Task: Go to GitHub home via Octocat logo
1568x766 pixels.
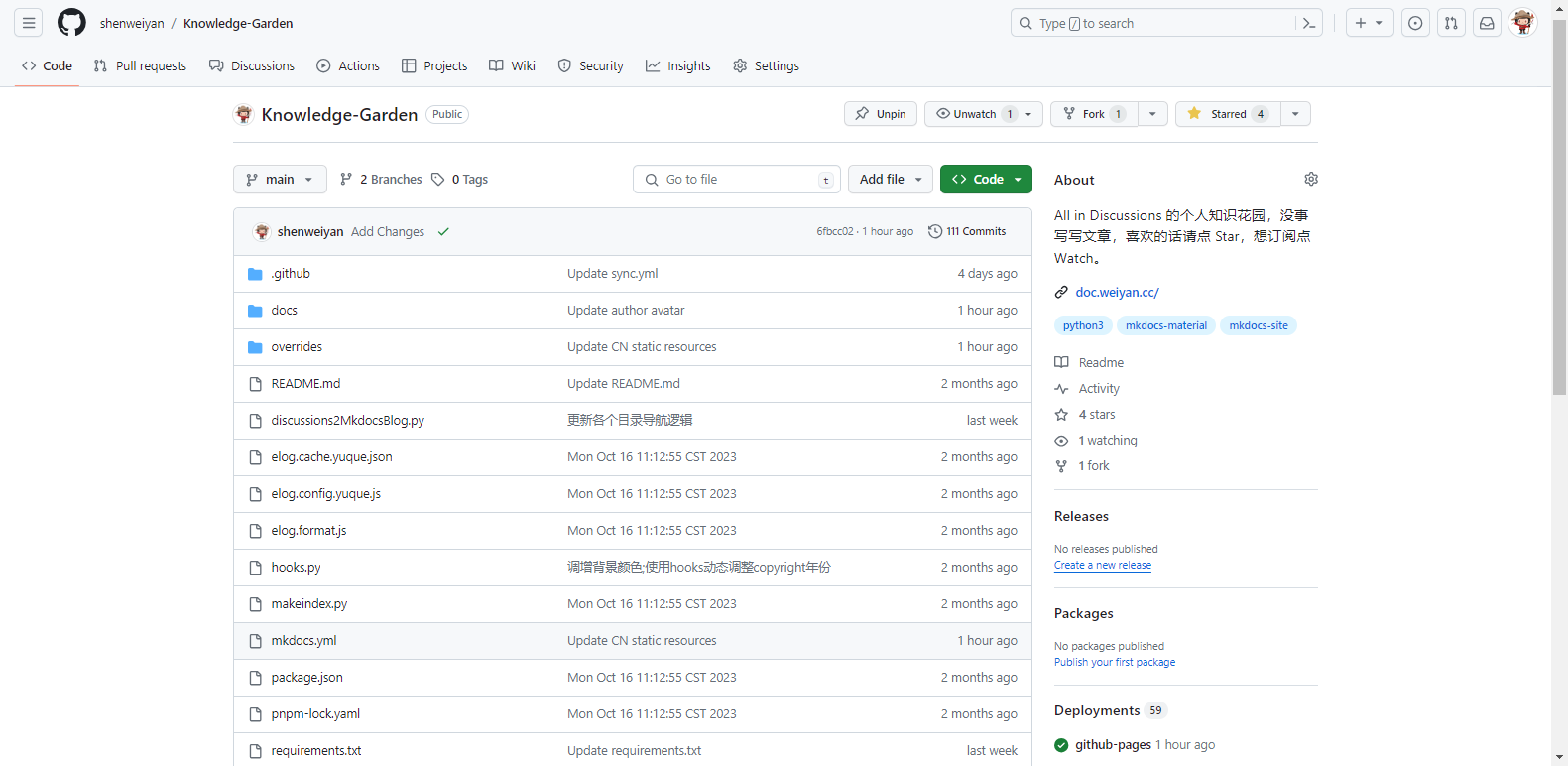Action: pyautogui.click(x=71, y=23)
